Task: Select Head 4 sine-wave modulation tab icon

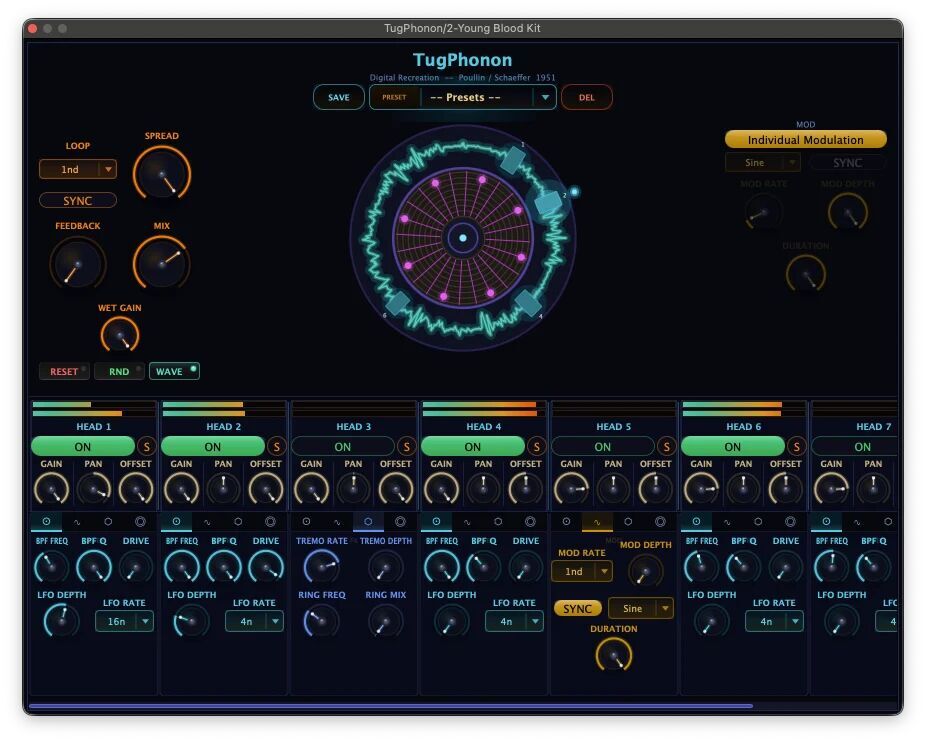Action: 467,522
